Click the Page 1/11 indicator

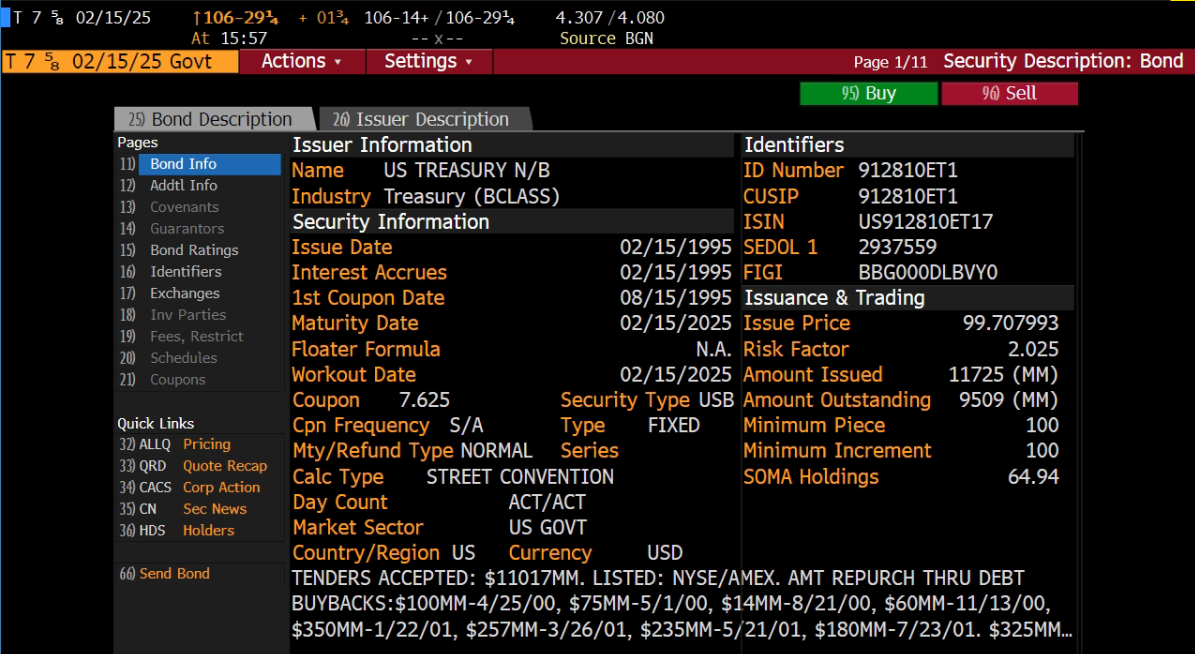click(x=890, y=63)
